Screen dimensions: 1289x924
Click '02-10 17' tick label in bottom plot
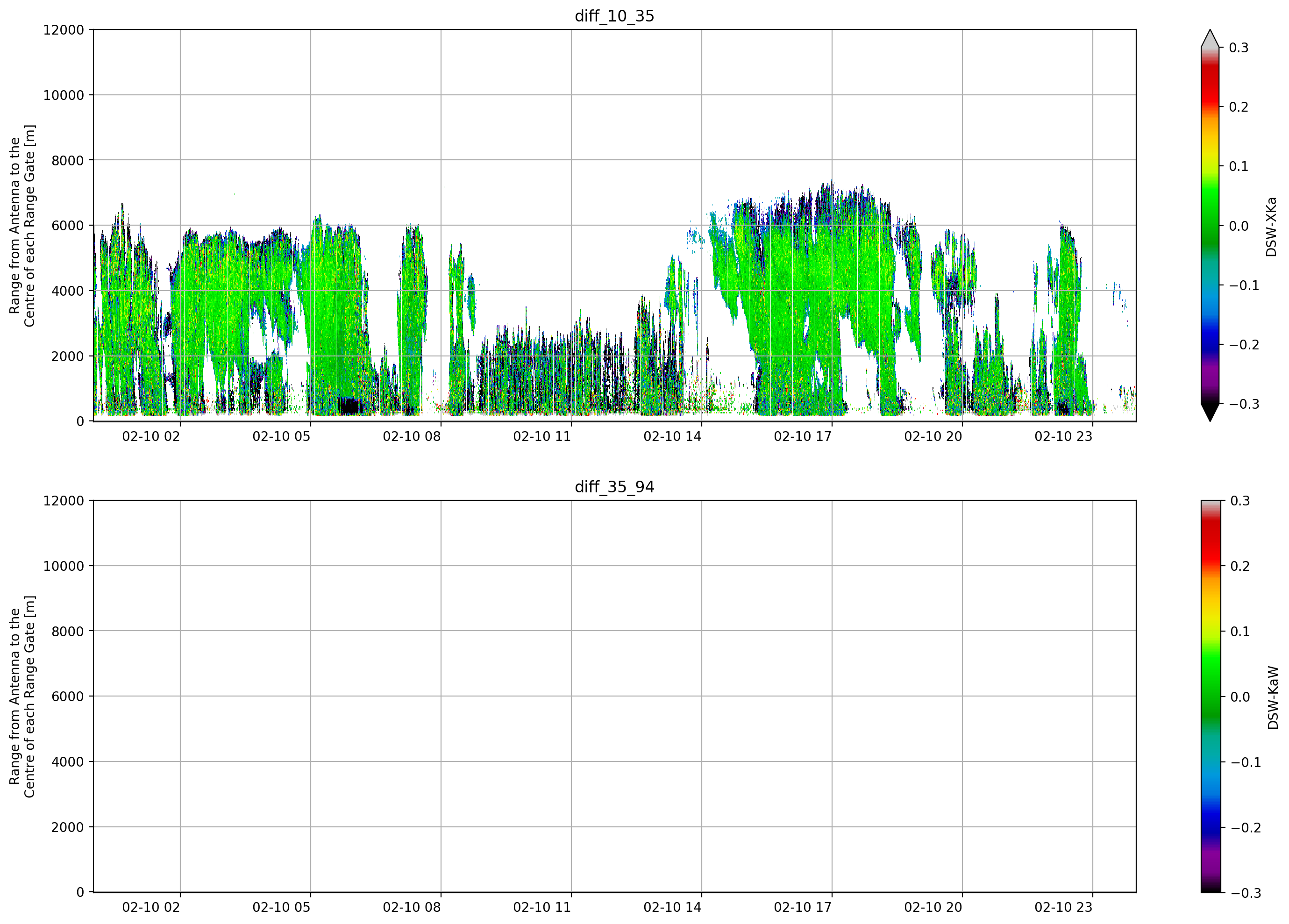pos(803,908)
